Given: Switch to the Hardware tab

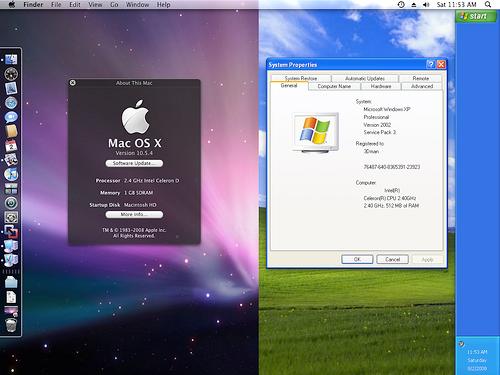Looking at the screenshot, I should pyautogui.click(x=381, y=86).
